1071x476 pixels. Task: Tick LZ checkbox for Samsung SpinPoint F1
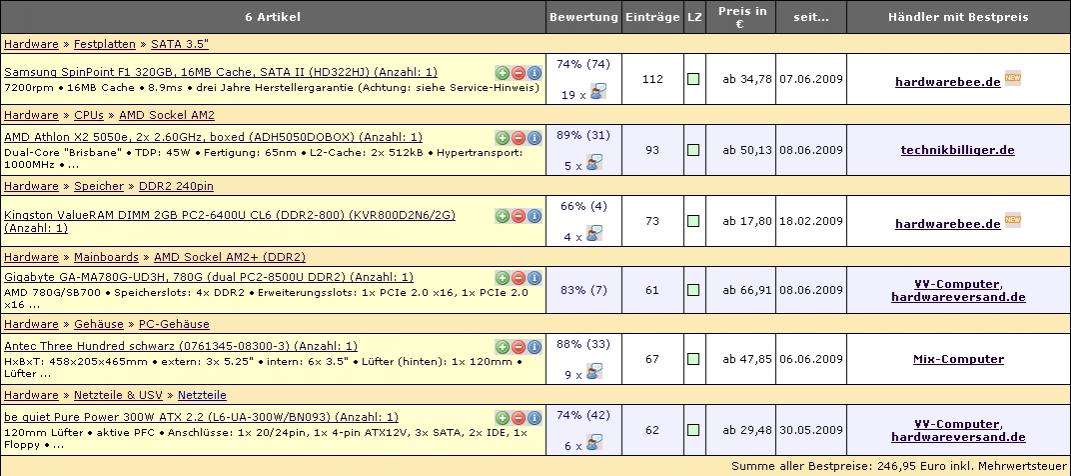[x=693, y=79]
